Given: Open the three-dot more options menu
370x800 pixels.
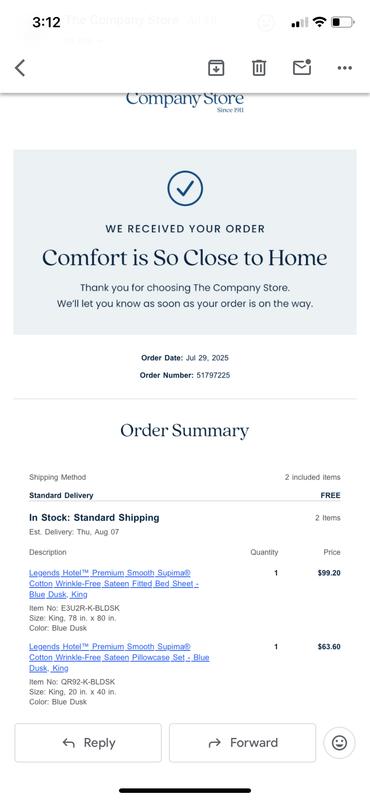Looking at the screenshot, I should [345, 68].
